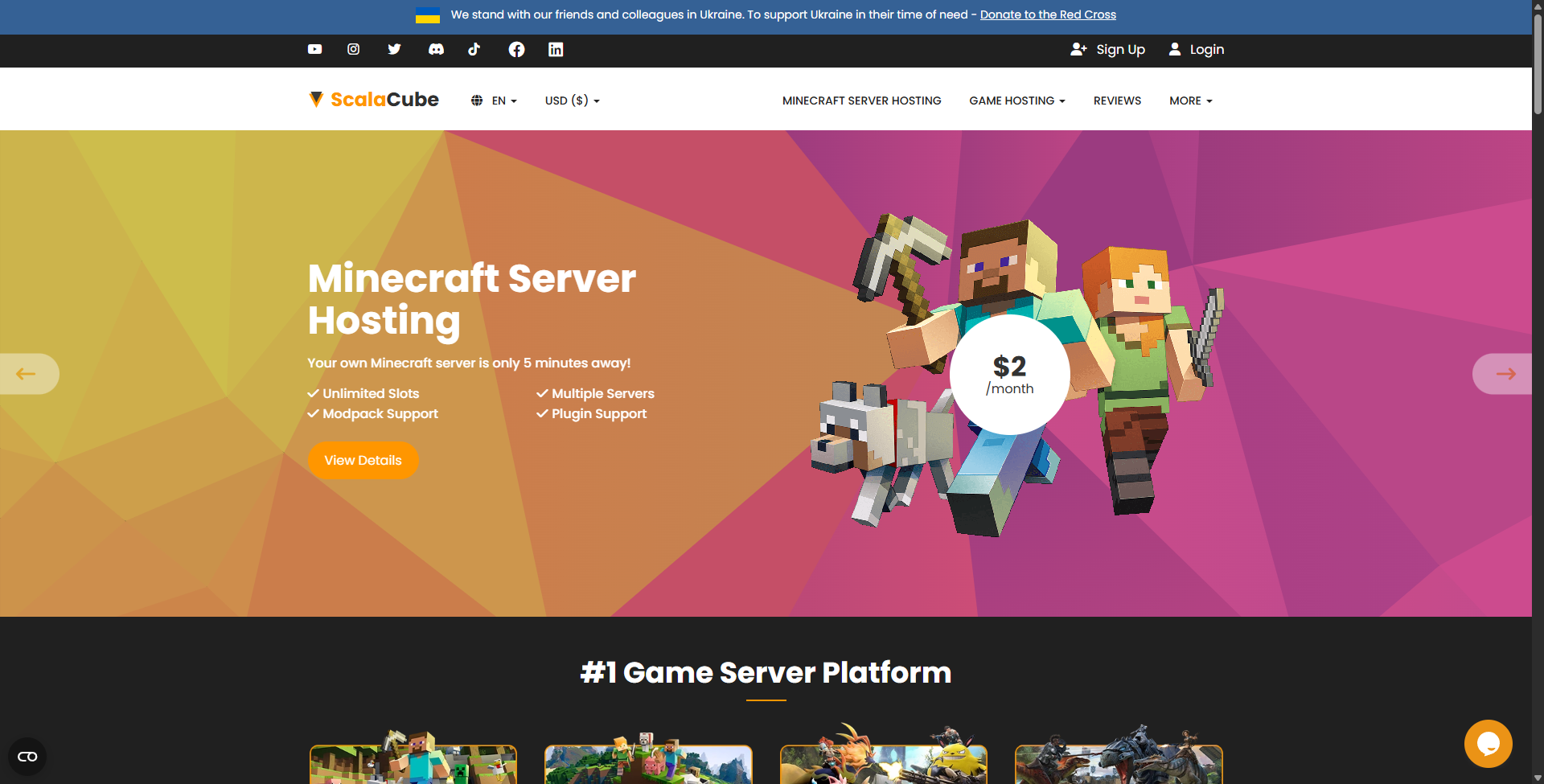Open the EN language dropdown

coord(504,101)
